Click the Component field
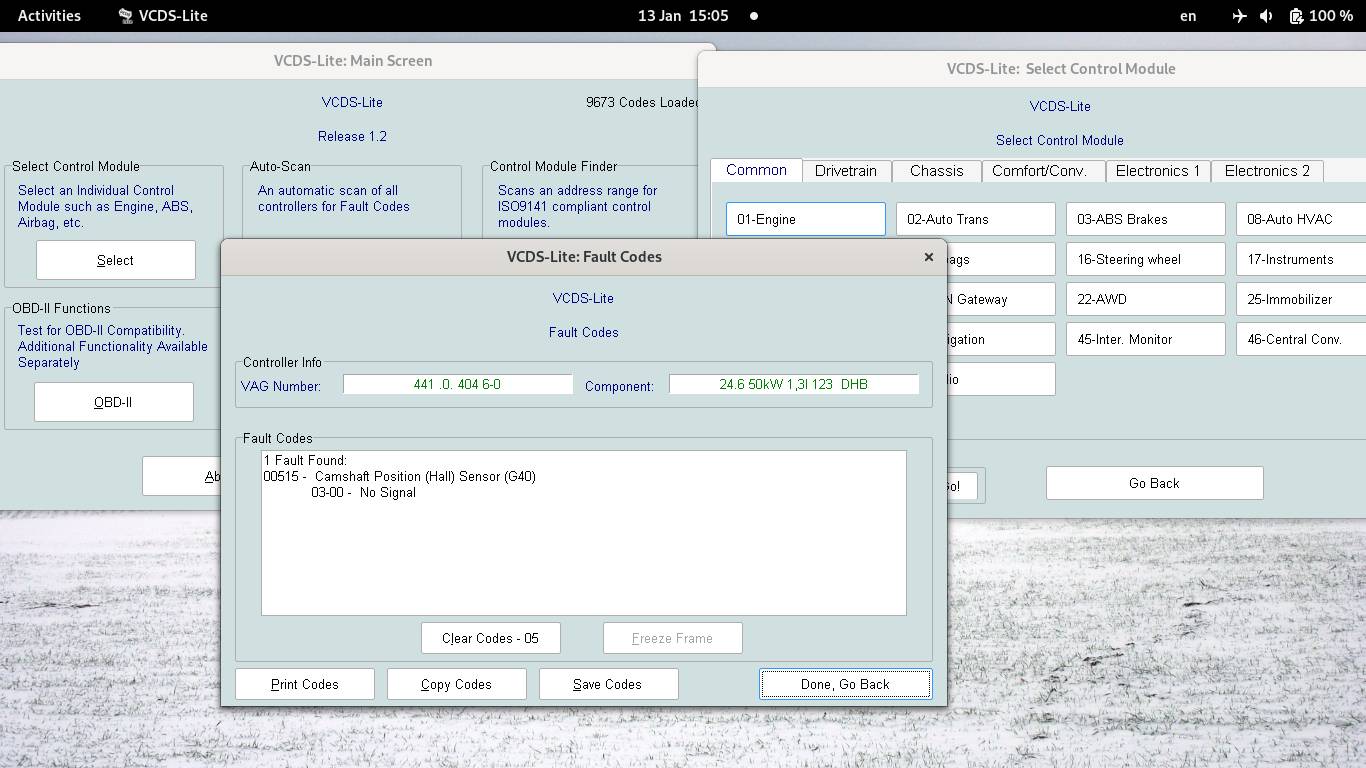The image size is (1366, 768). click(793, 384)
